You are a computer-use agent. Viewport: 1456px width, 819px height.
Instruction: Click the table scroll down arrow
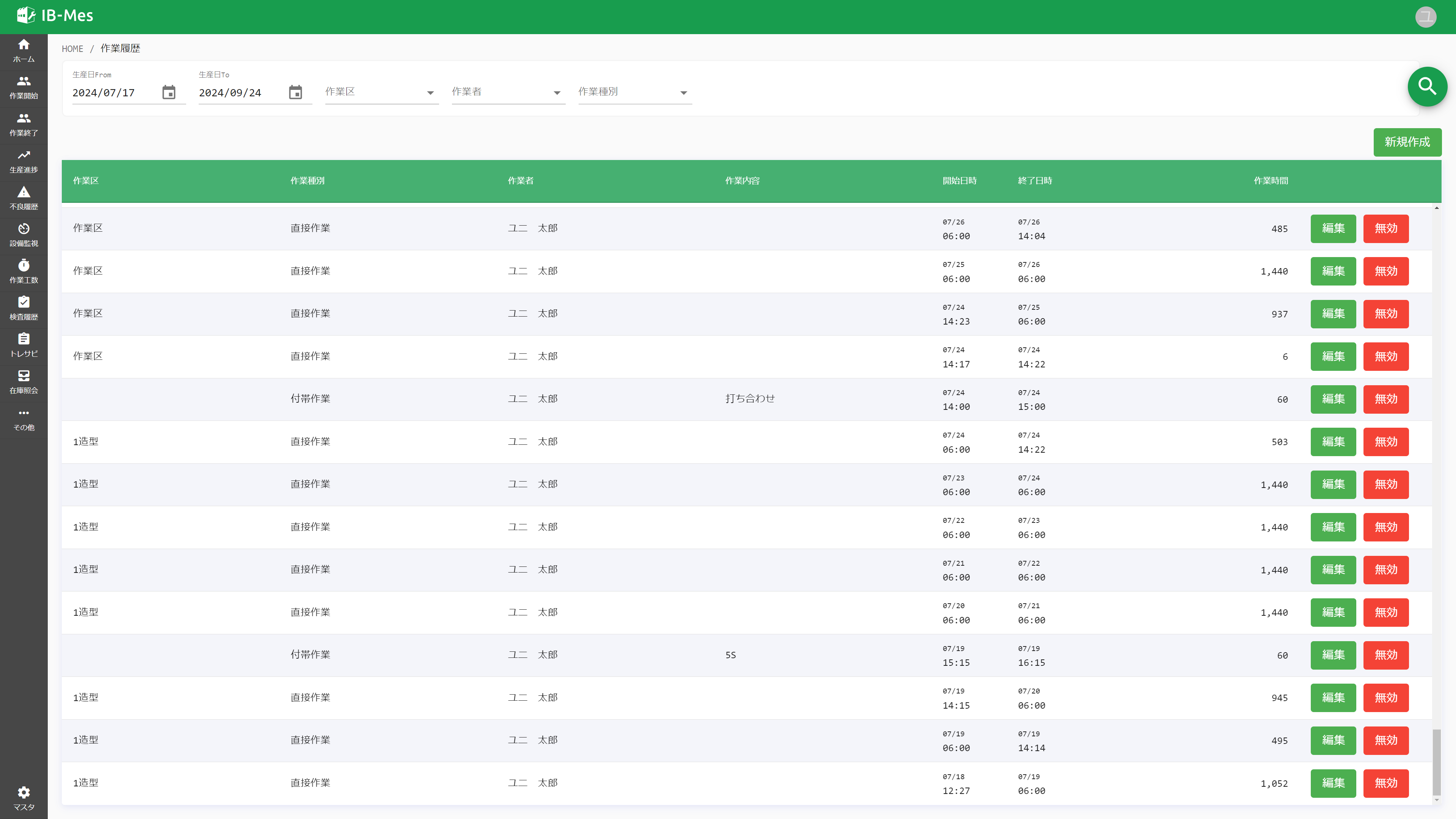click(x=1436, y=800)
